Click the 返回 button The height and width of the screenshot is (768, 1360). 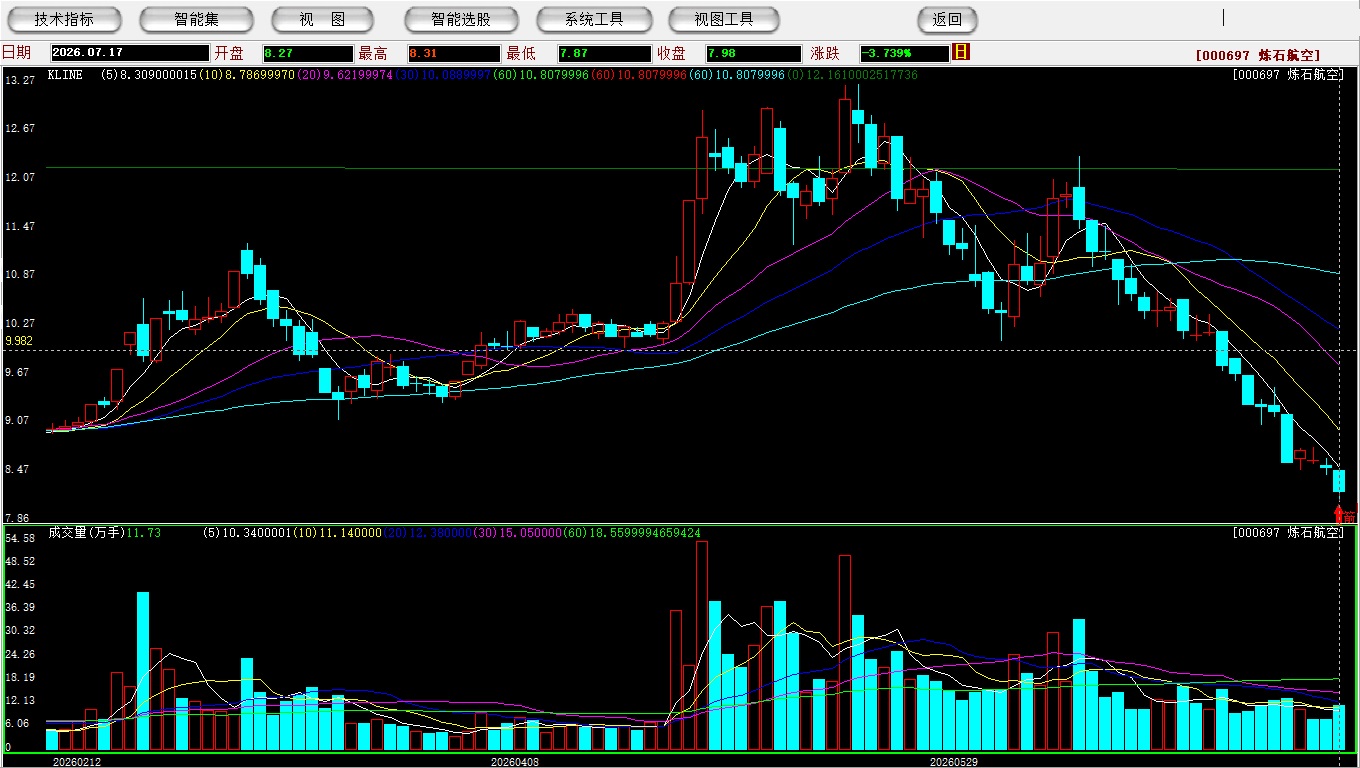[947, 20]
